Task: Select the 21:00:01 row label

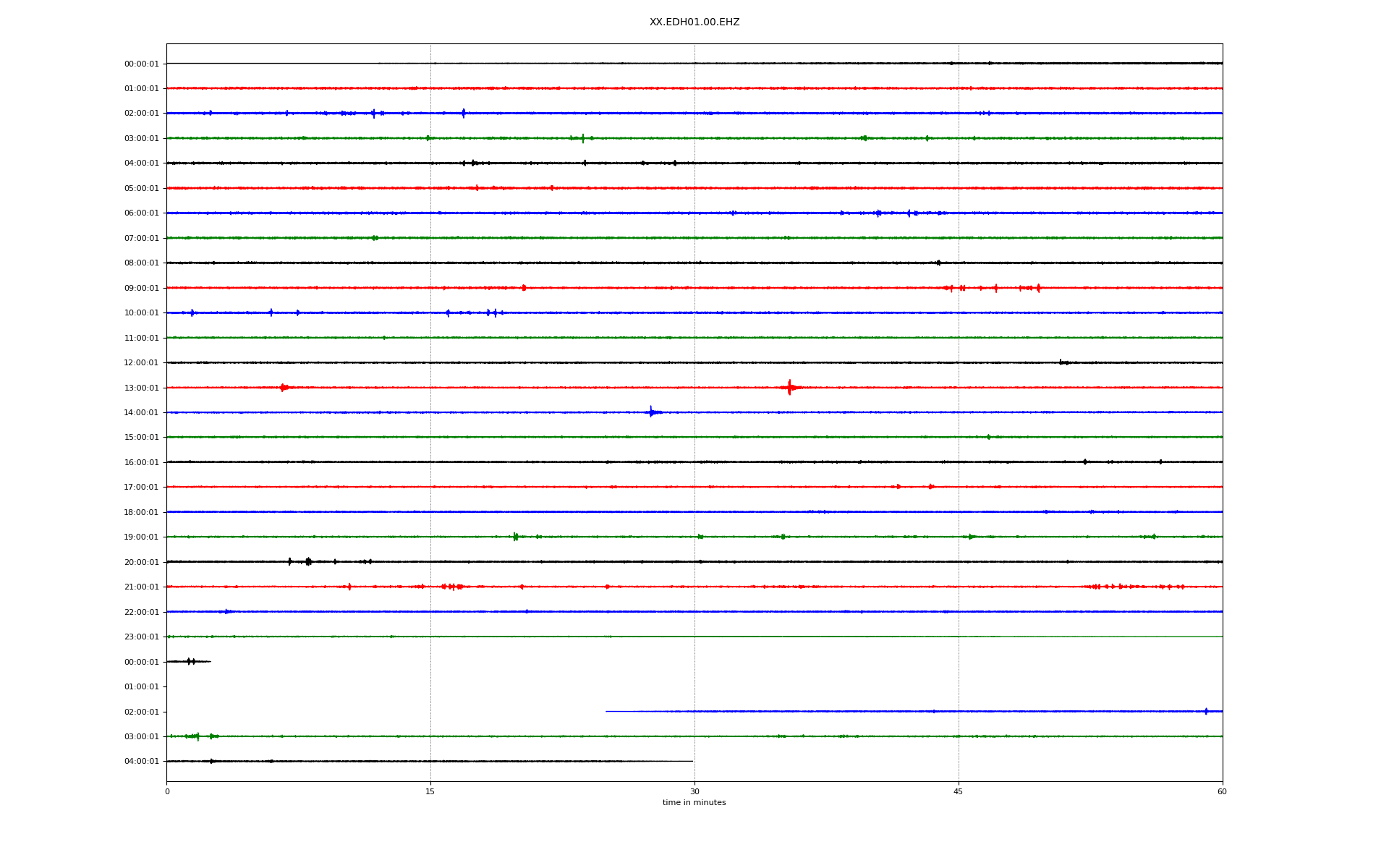Action: tap(141, 587)
